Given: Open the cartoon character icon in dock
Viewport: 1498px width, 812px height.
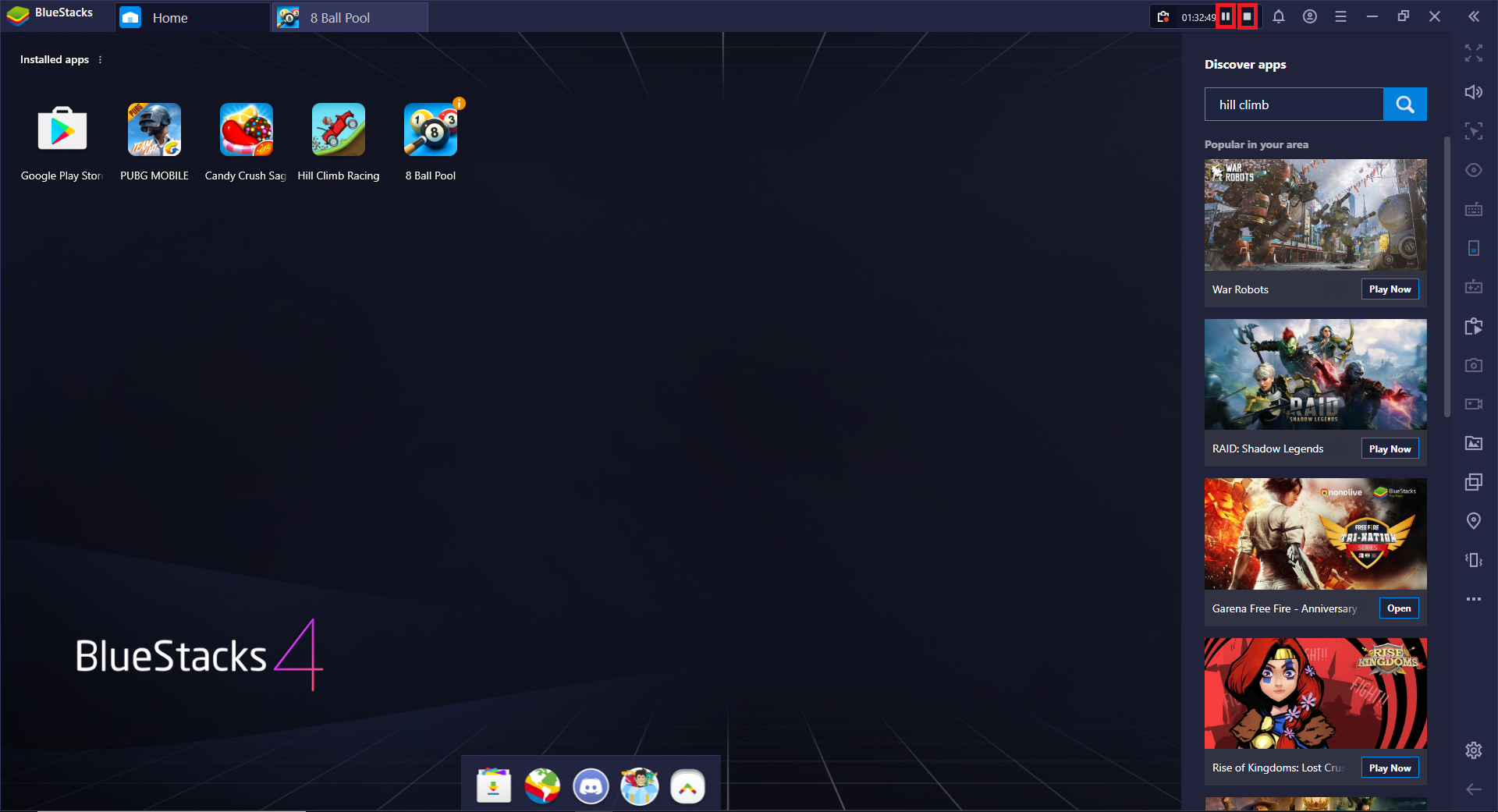Looking at the screenshot, I should [639, 785].
